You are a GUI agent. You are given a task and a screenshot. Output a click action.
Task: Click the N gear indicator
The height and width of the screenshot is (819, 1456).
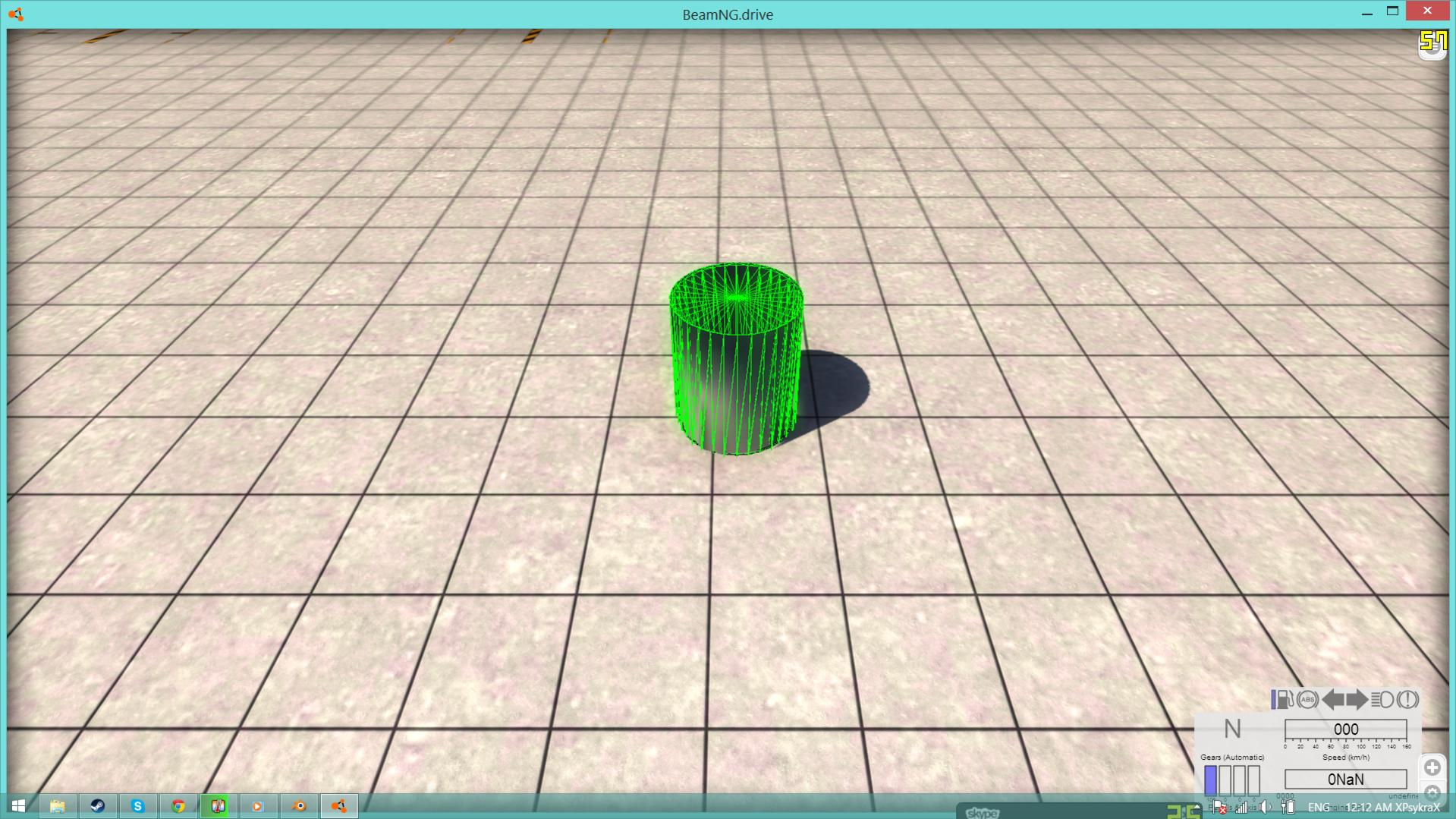click(1232, 729)
